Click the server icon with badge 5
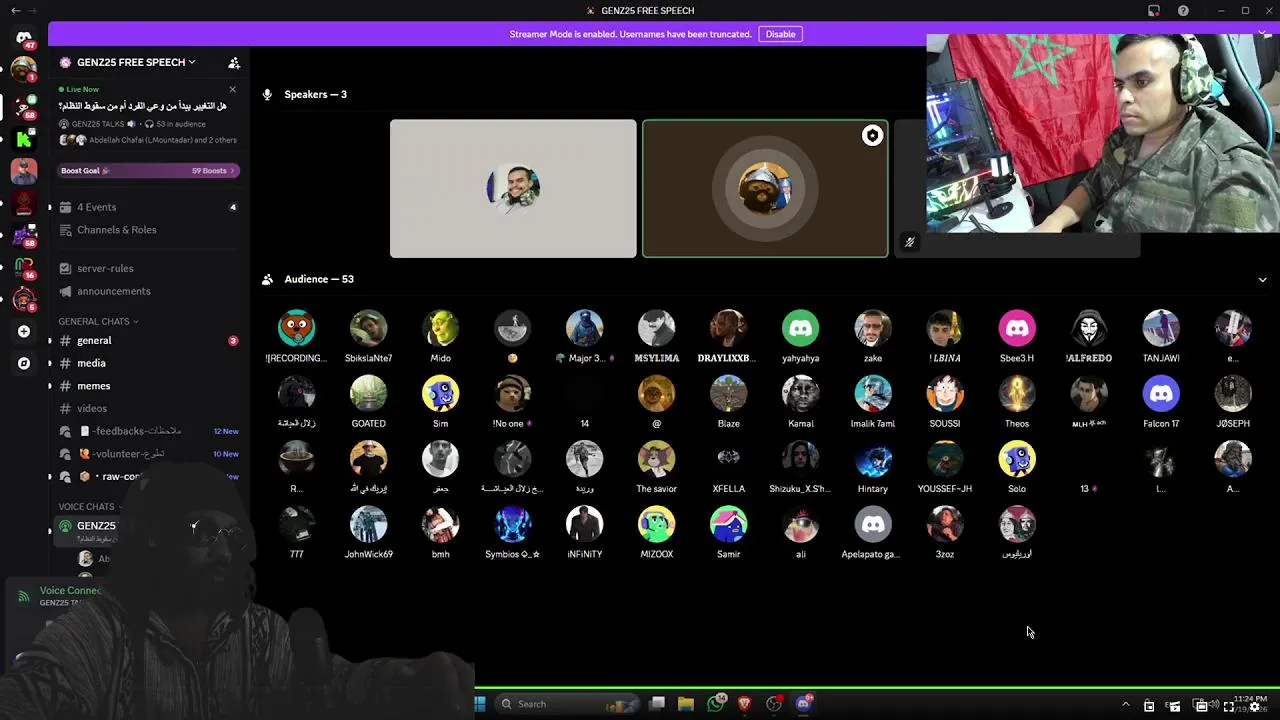Screen dimensions: 1280x720 tap(24, 299)
